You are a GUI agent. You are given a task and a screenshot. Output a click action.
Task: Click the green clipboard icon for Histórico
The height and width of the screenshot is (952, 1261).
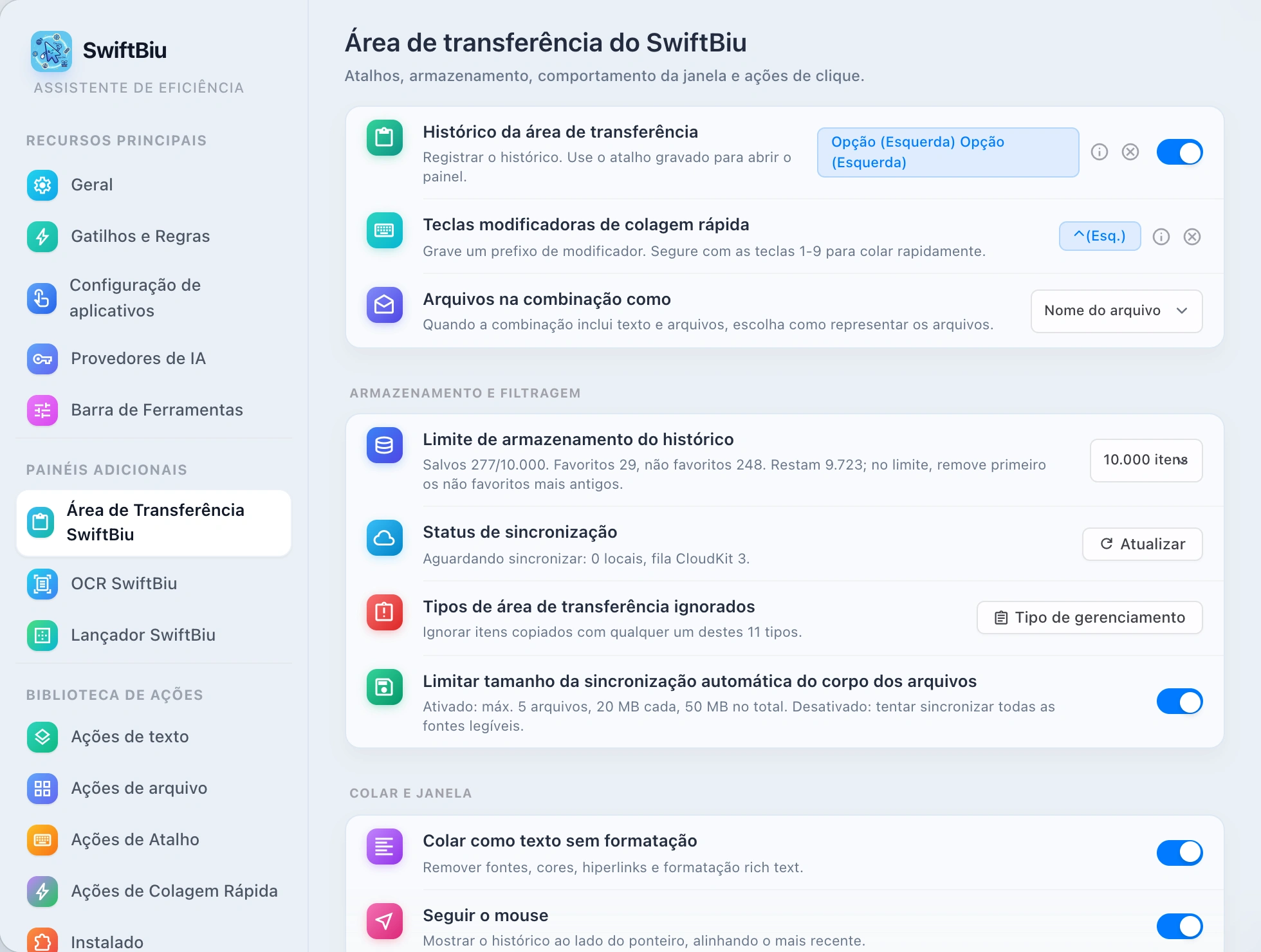coord(385,138)
